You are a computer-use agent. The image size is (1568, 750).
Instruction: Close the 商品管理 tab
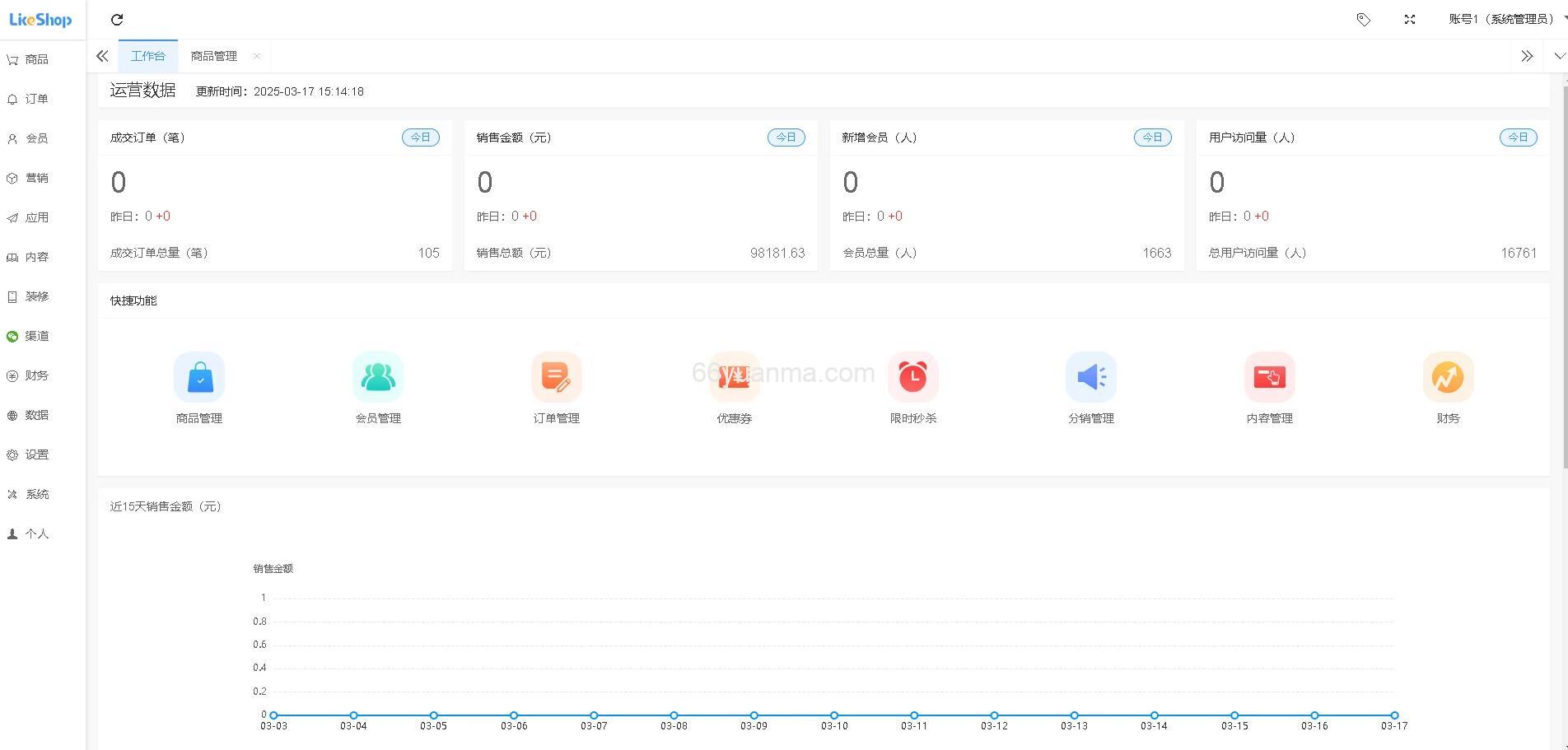pos(256,55)
